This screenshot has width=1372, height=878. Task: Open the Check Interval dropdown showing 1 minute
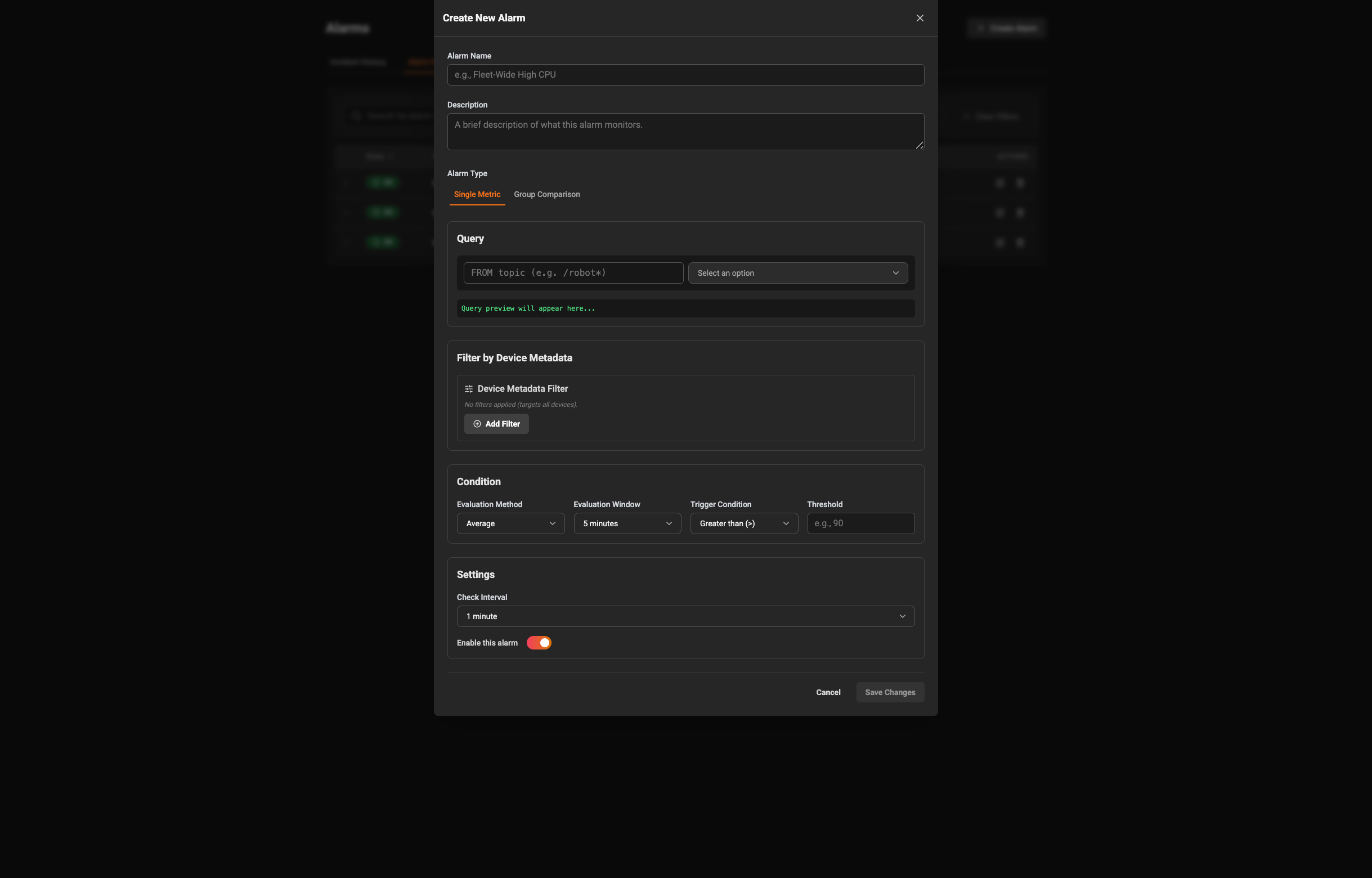coord(685,616)
